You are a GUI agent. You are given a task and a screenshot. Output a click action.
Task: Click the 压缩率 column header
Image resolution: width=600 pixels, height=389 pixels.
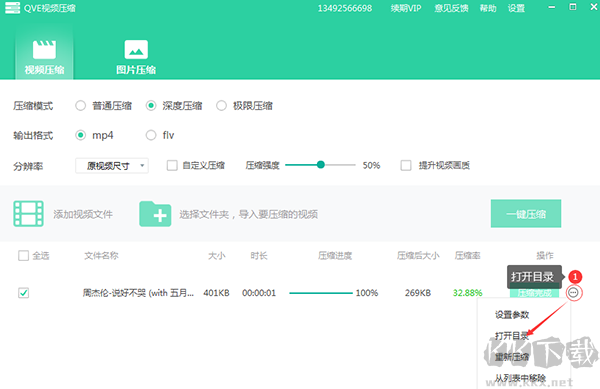[x=467, y=255]
